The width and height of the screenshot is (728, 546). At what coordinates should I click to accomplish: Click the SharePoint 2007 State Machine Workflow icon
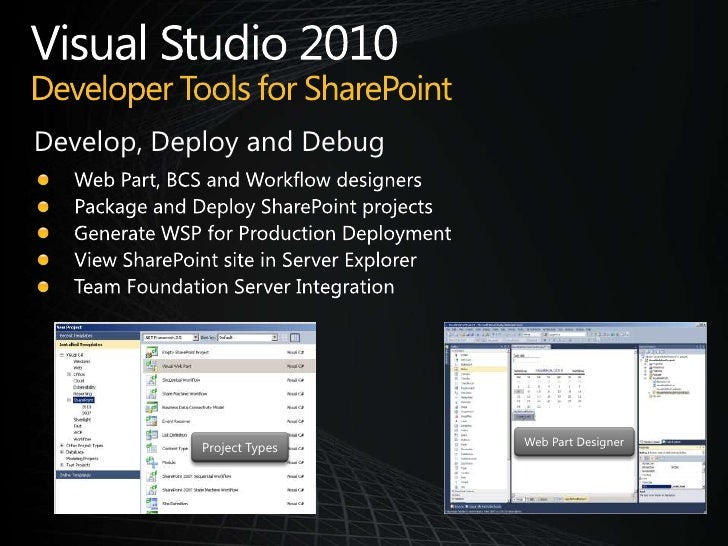click(x=152, y=489)
